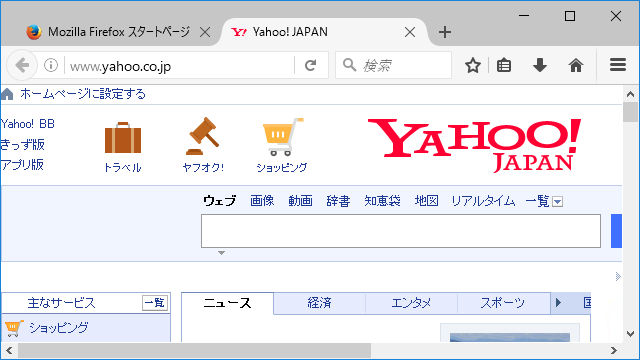Select the 経済 news tab
This screenshot has height=360, width=640.
320,303
